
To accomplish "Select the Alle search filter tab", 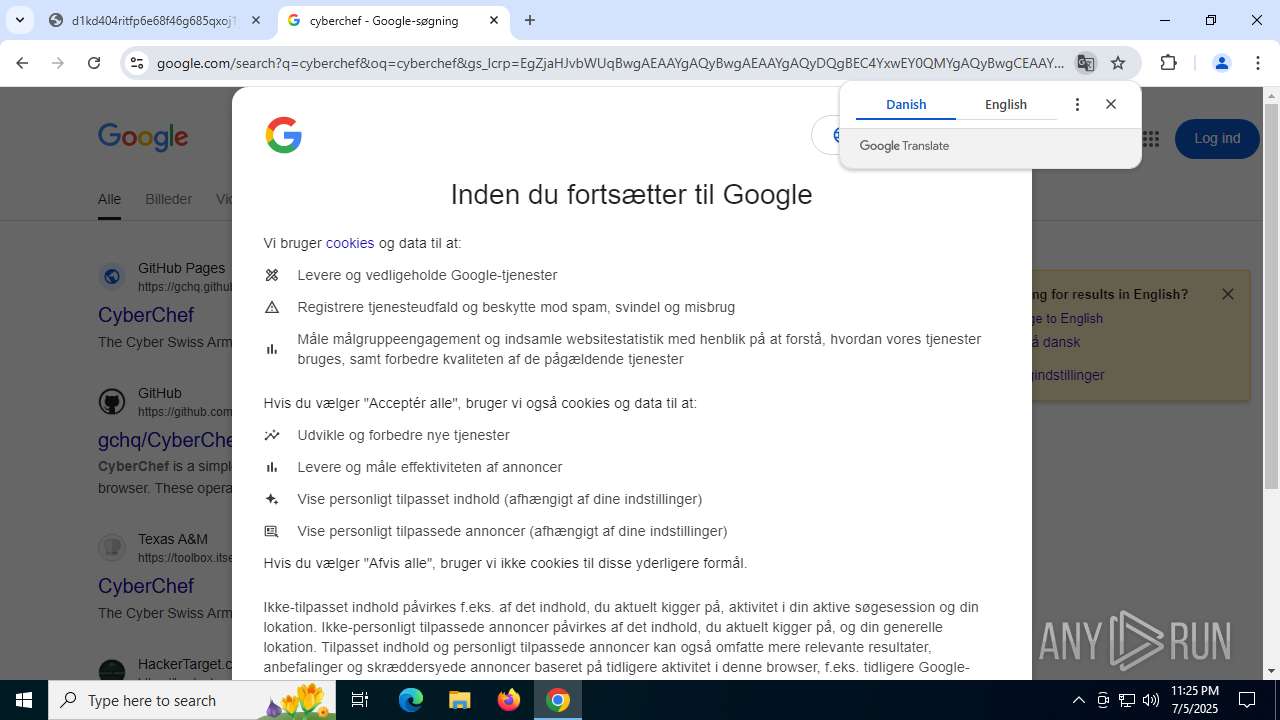I will coord(109,199).
